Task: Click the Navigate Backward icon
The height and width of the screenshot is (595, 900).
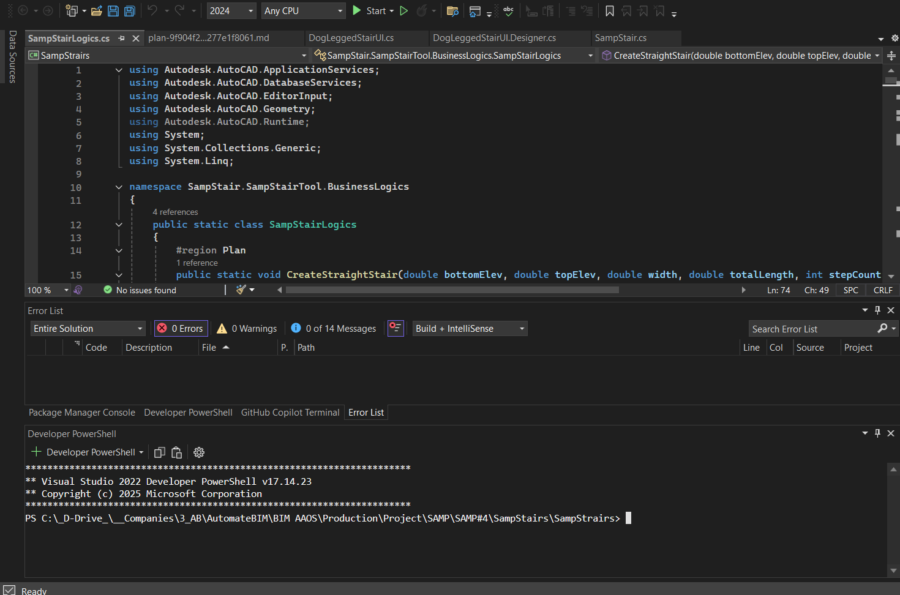Action: pyautogui.click(x=22, y=10)
